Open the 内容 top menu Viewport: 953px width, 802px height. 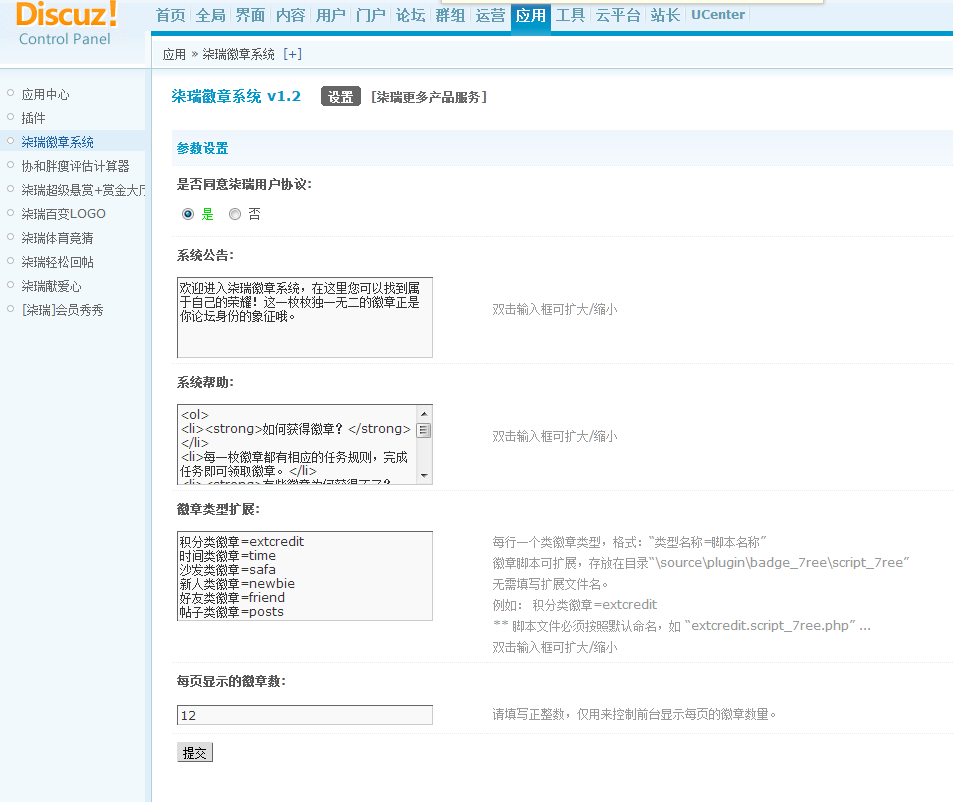[x=290, y=15]
